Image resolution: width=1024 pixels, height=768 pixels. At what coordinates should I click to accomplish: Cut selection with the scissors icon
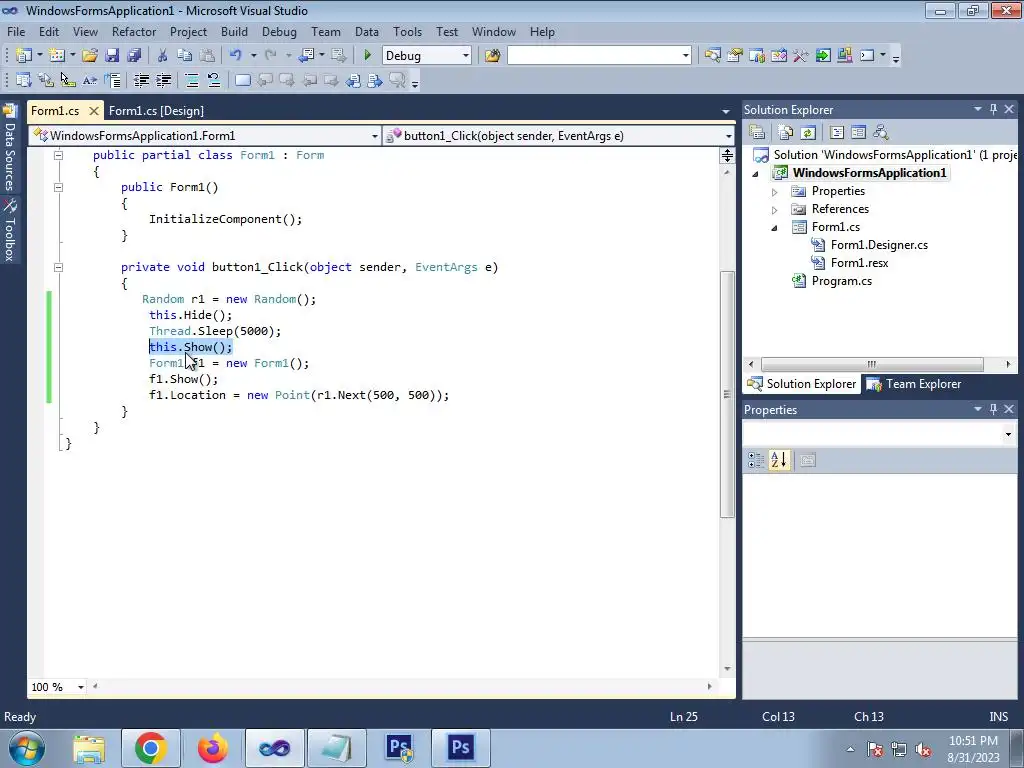coord(162,56)
